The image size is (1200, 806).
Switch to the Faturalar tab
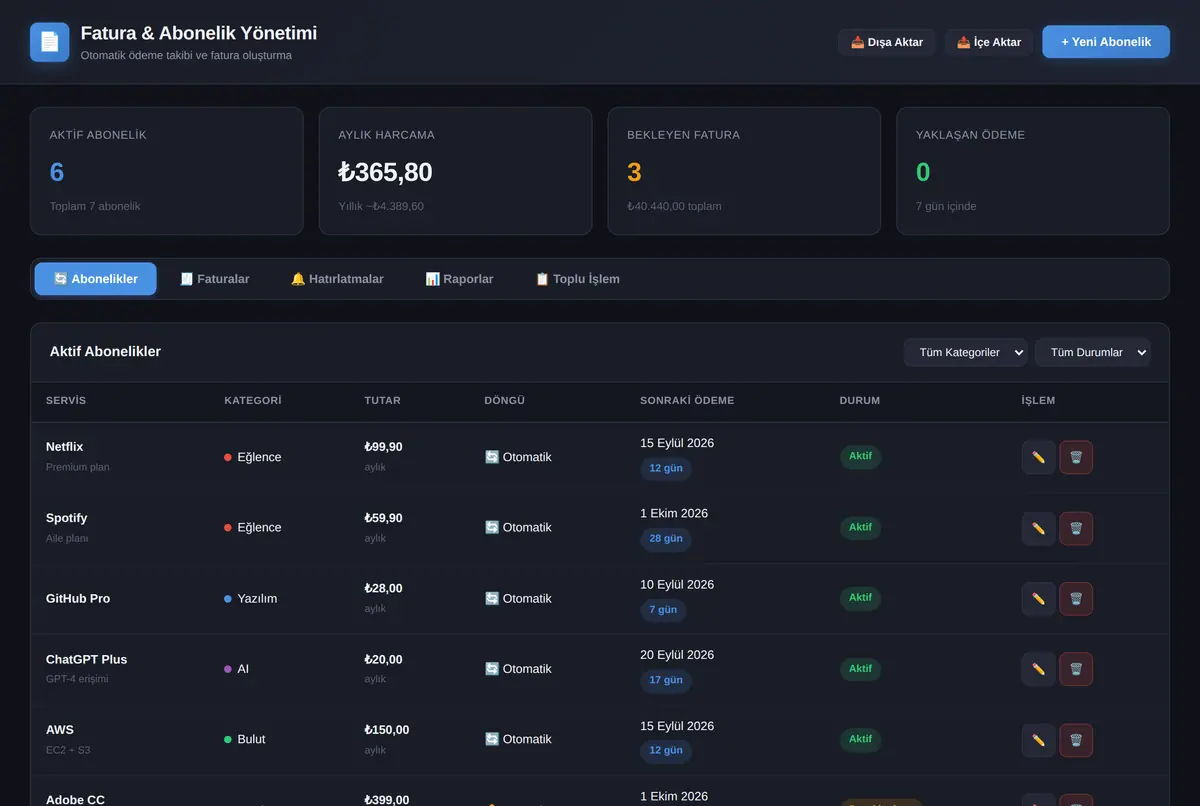214,279
